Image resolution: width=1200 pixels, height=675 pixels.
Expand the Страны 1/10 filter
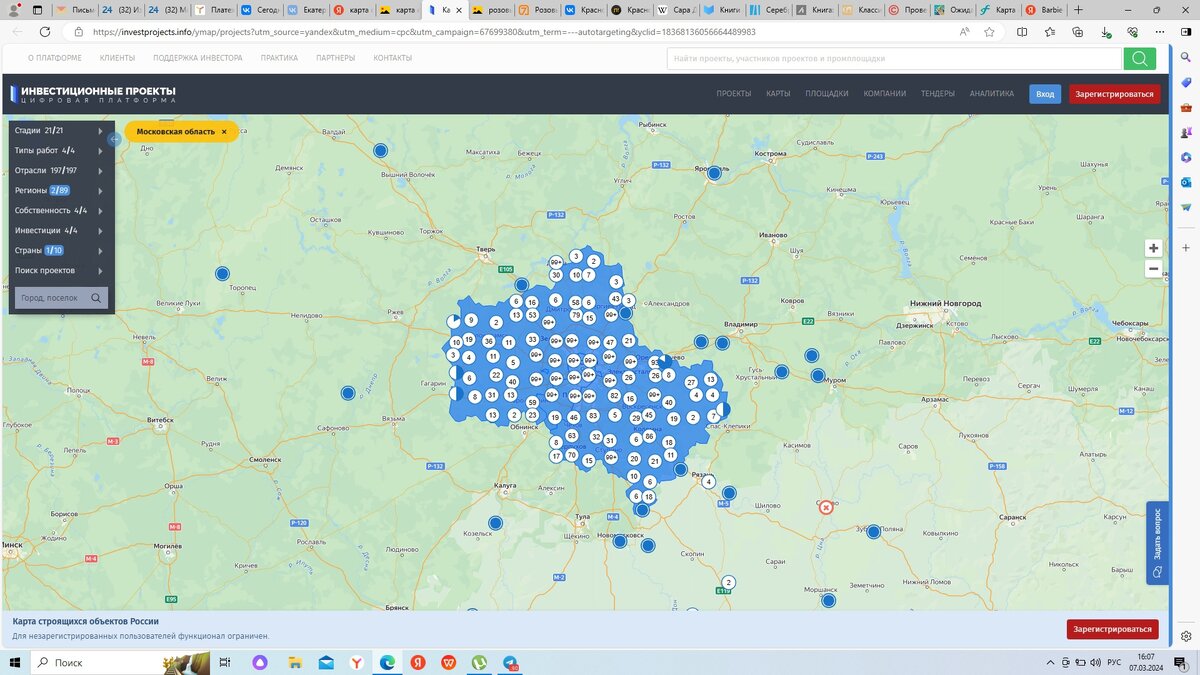coord(60,250)
